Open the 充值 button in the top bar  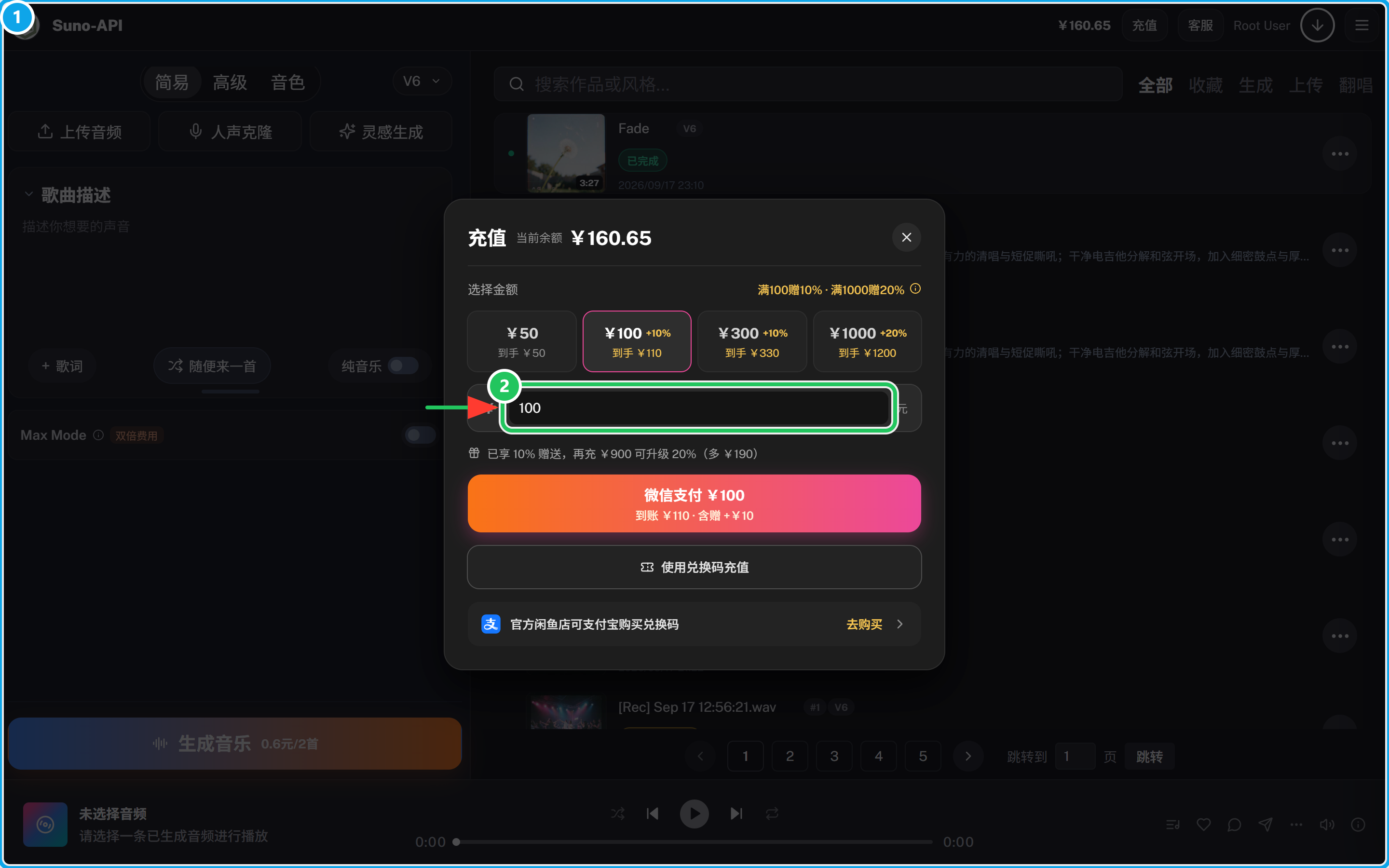pyautogui.click(x=1144, y=26)
